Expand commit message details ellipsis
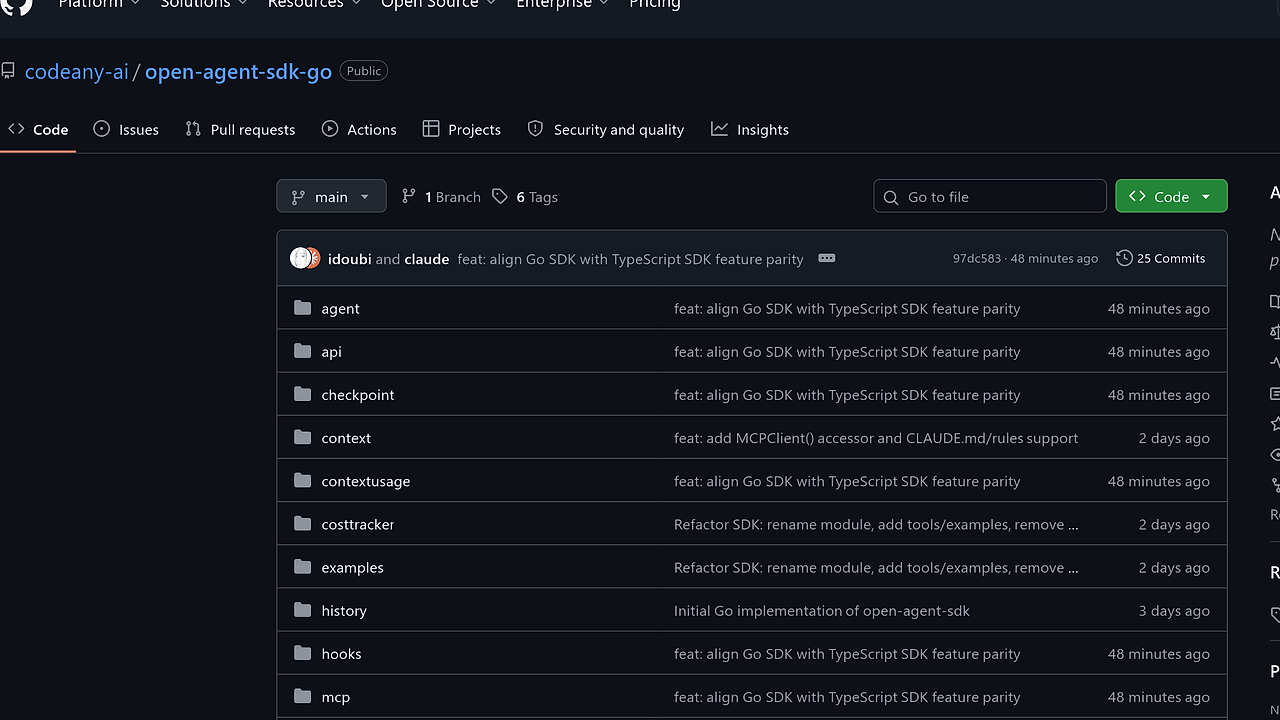Viewport: 1280px width, 720px height. [x=826, y=258]
